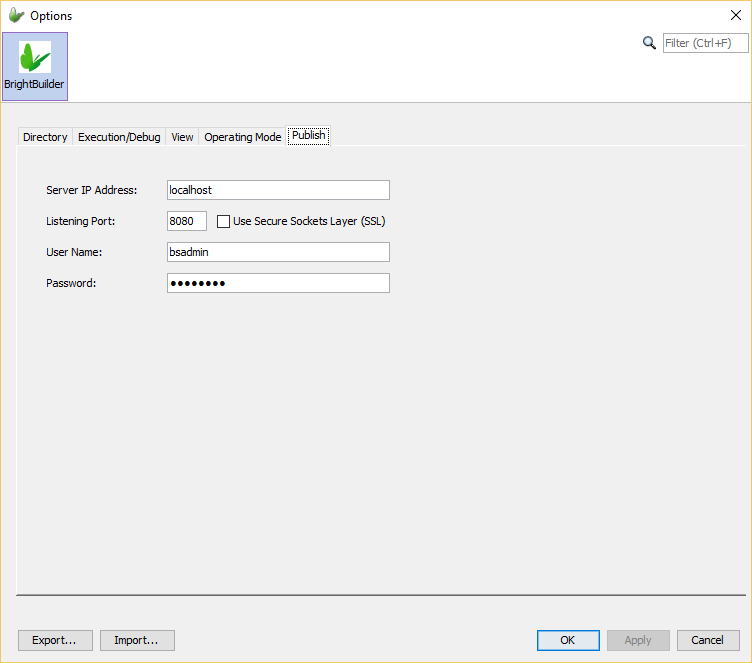Click into the Password field
This screenshot has width=752, height=663.
click(278, 283)
